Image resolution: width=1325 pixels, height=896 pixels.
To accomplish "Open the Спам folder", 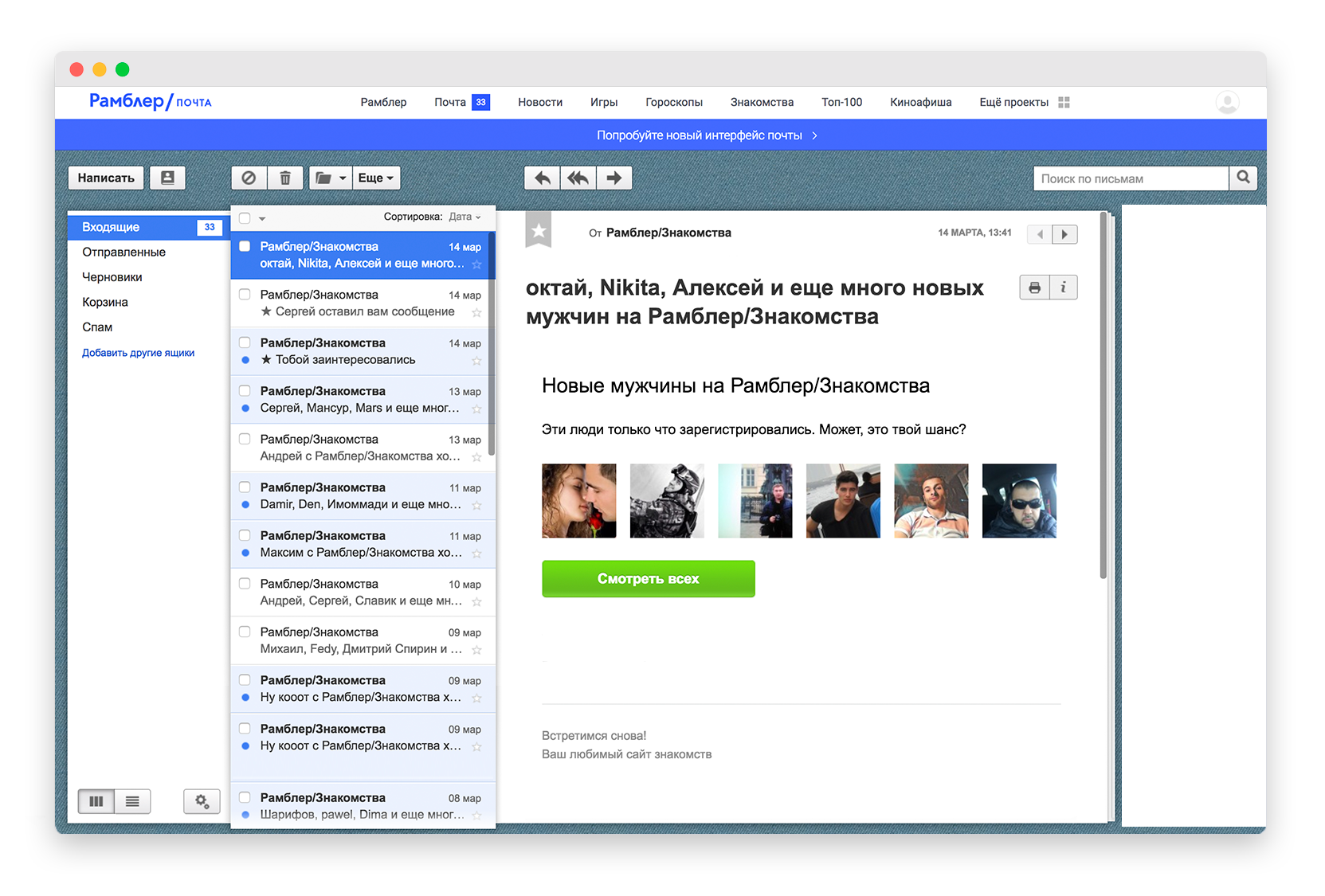I will [x=97, y=327].
